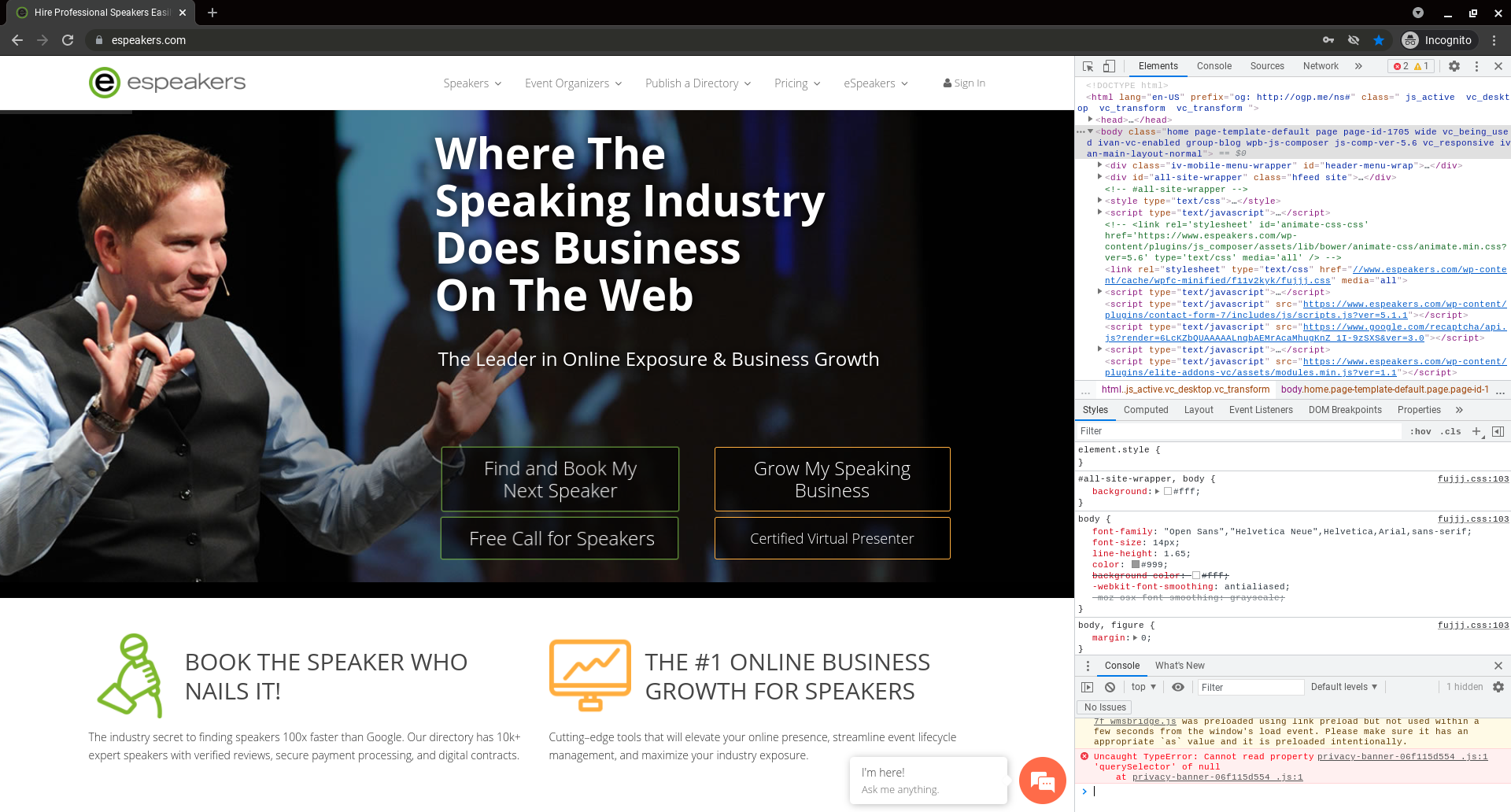Image resolution: width=1511 pixels, height=812 pixels.
Task: Toggle the .cls class editor
Action: click(x=1451, y=431)
